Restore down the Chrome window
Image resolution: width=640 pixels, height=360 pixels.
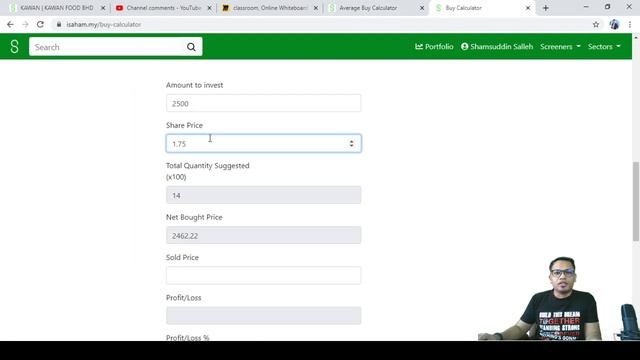pos(607,7)
